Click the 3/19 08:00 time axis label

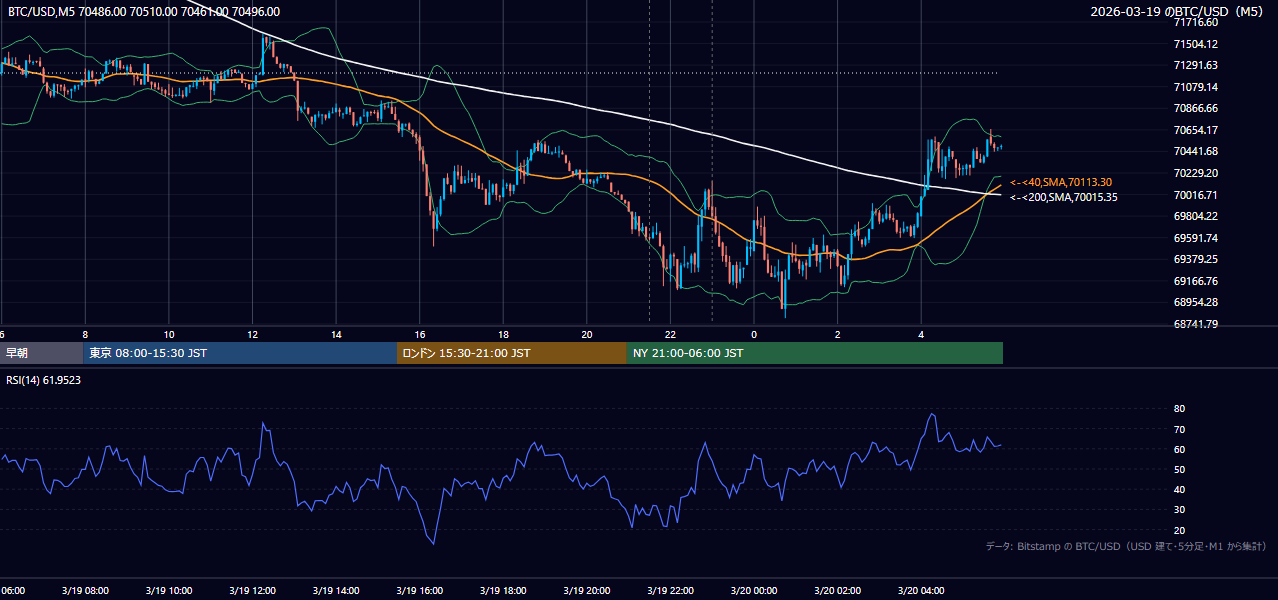(84, 591)
